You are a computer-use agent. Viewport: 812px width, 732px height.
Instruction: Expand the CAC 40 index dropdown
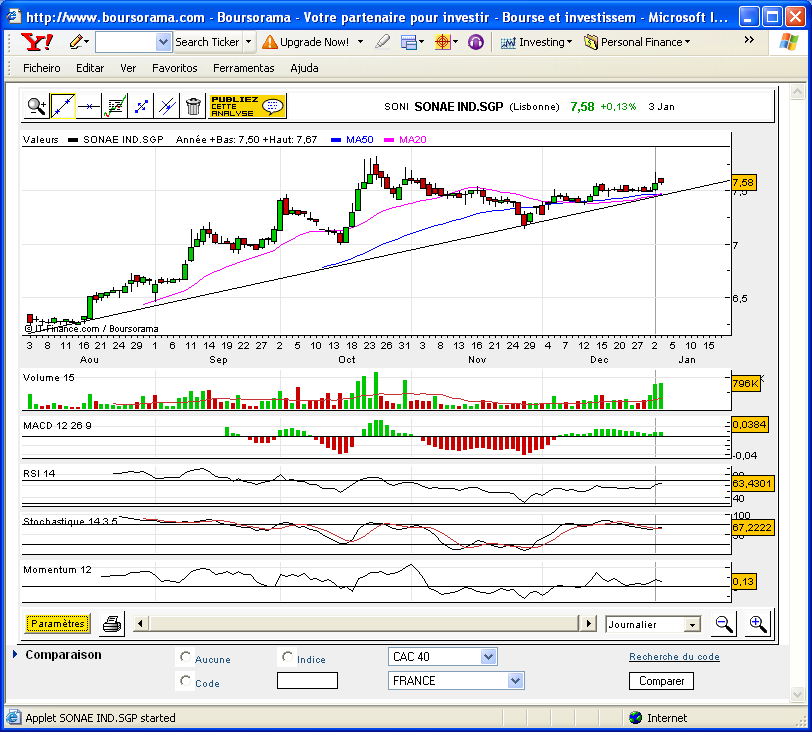click(x=488, y=657)
